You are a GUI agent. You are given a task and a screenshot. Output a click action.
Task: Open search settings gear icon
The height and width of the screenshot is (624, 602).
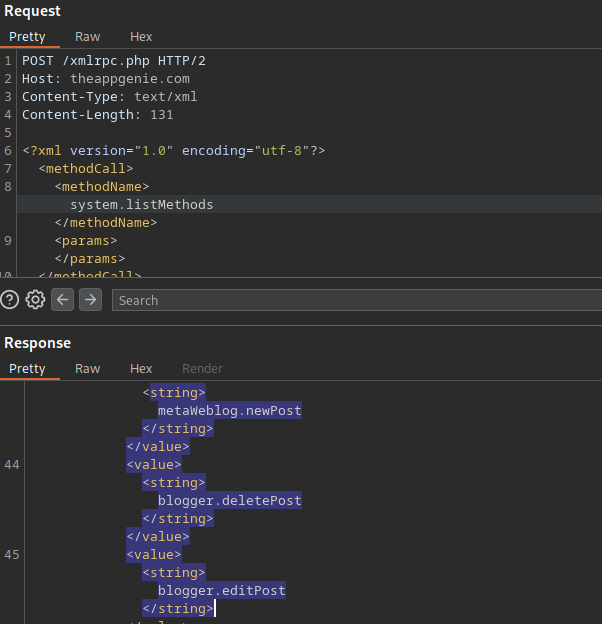(35, 300)
